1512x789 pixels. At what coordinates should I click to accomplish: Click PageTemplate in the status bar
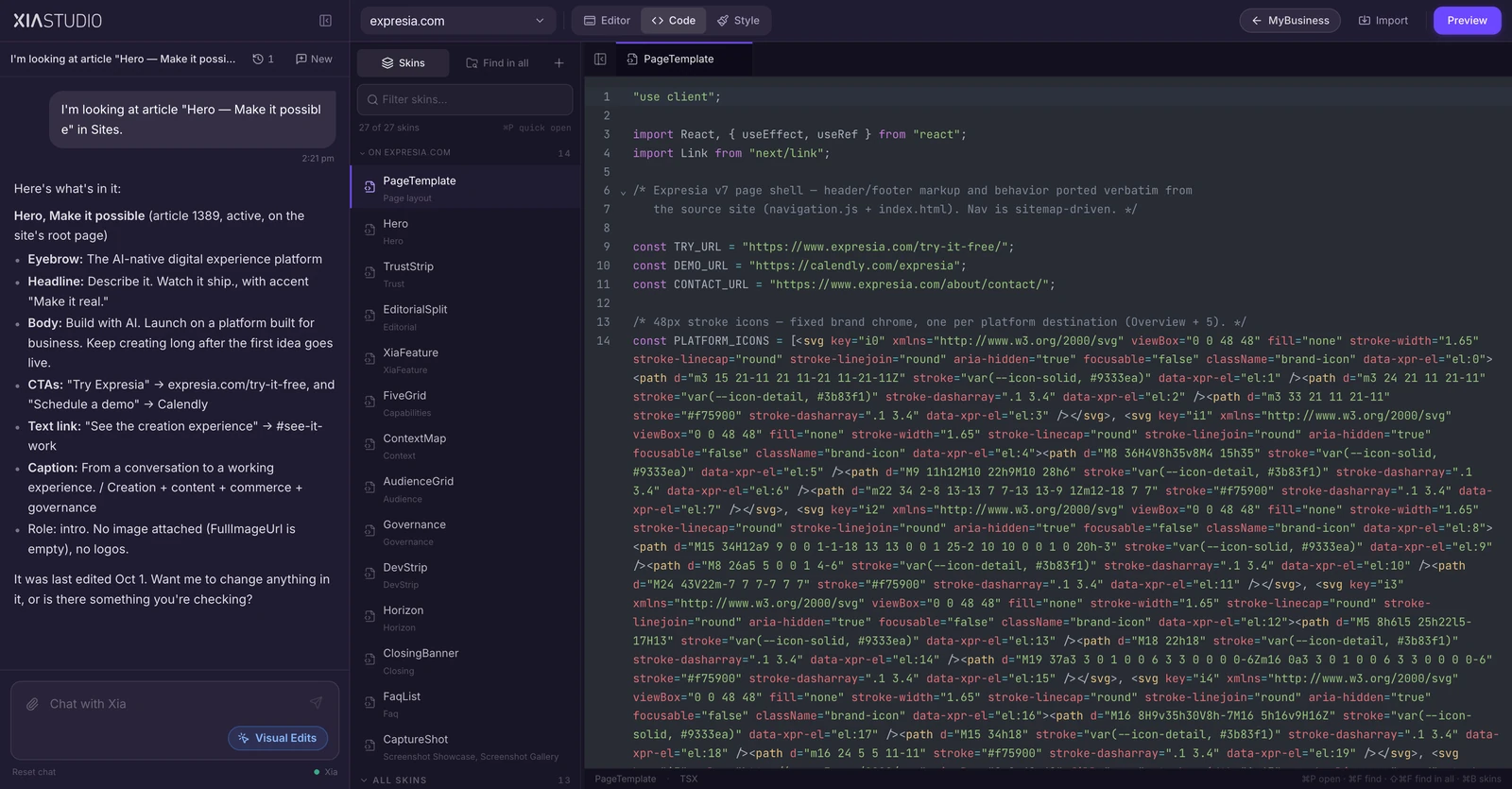click(x=625, y=780)
